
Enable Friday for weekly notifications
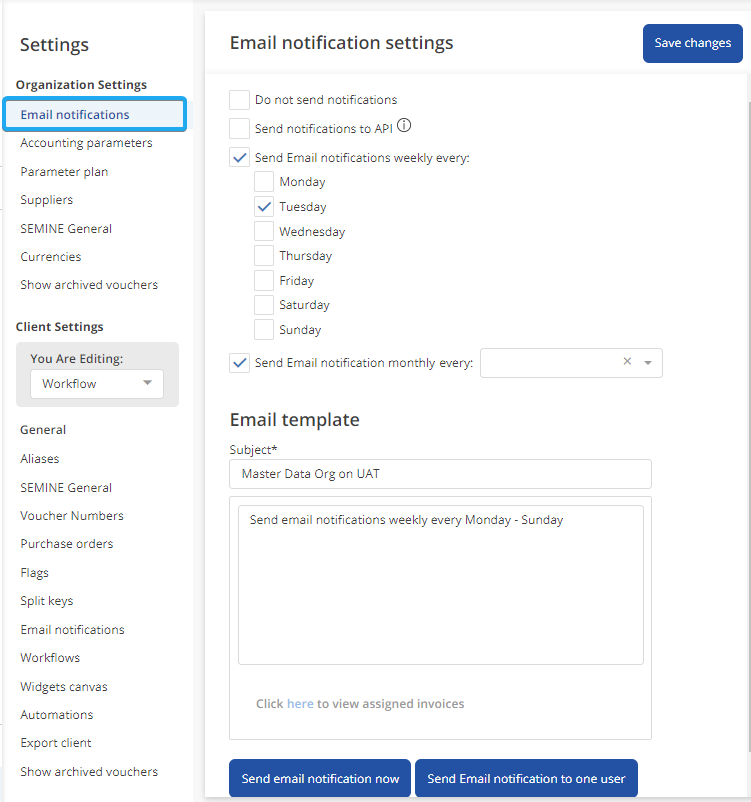(x=264, y=281)
